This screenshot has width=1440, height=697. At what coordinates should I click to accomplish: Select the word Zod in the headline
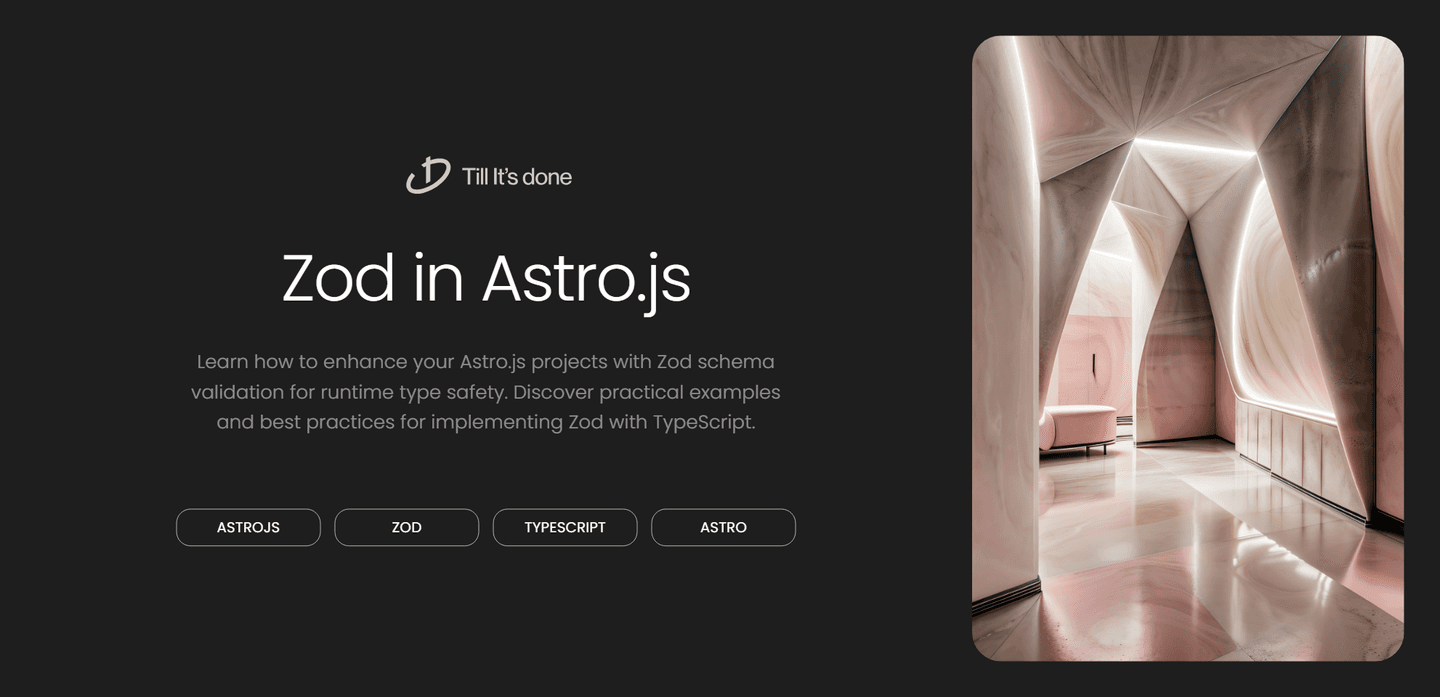coord(338,279)
